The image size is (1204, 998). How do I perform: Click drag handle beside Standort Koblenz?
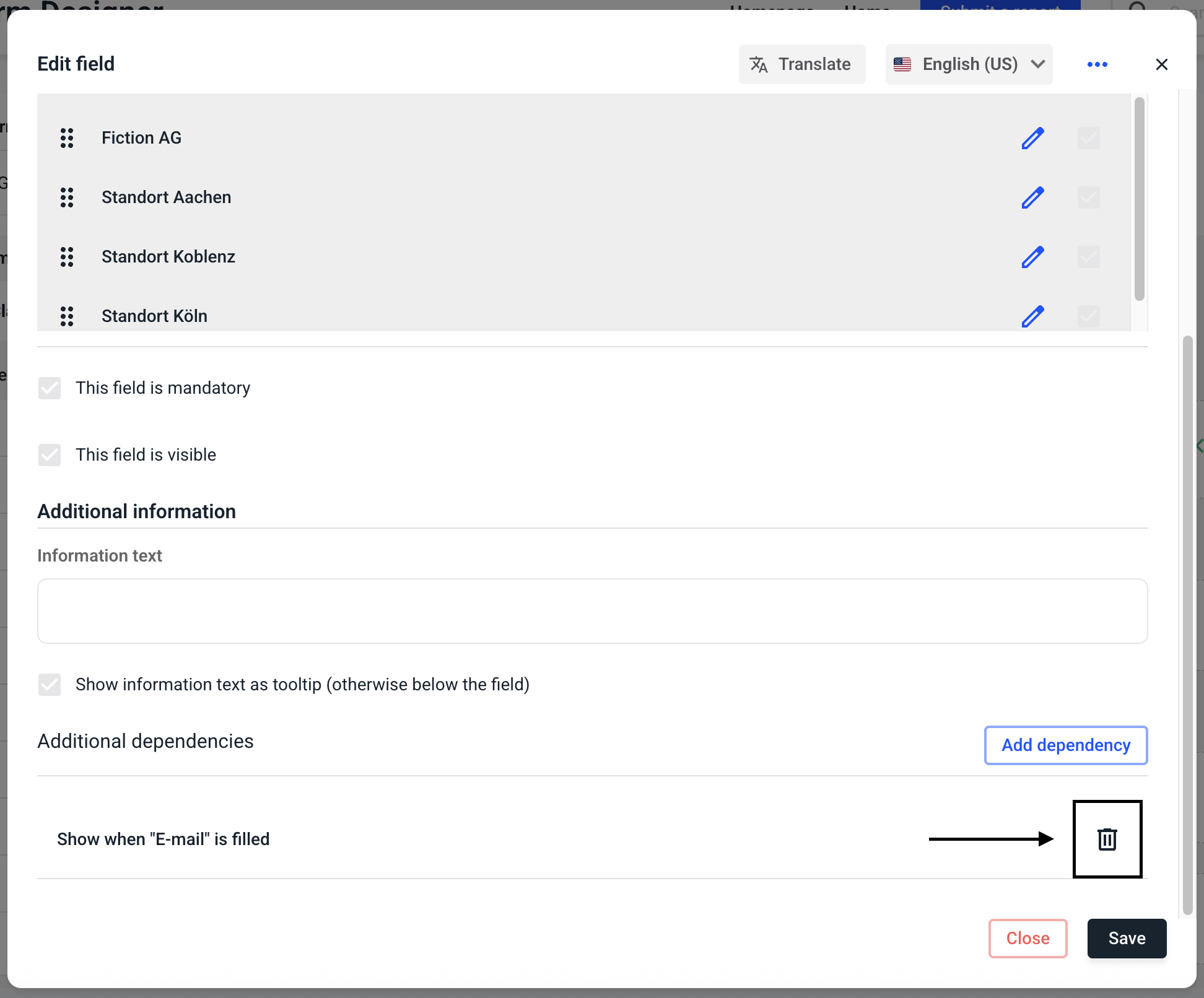click(x=67, y=257)
